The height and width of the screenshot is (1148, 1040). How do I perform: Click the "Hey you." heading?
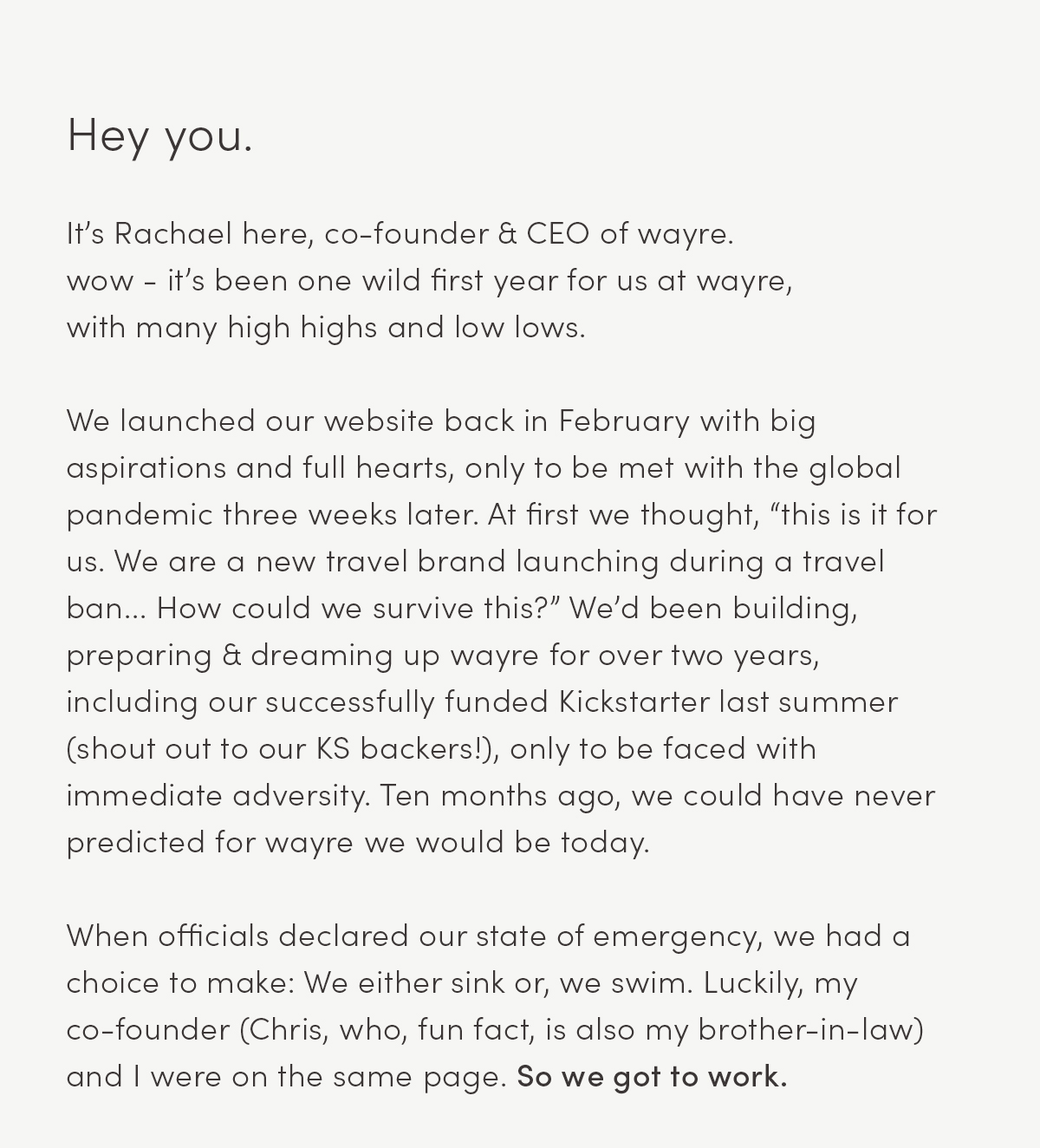click(159, 136)
